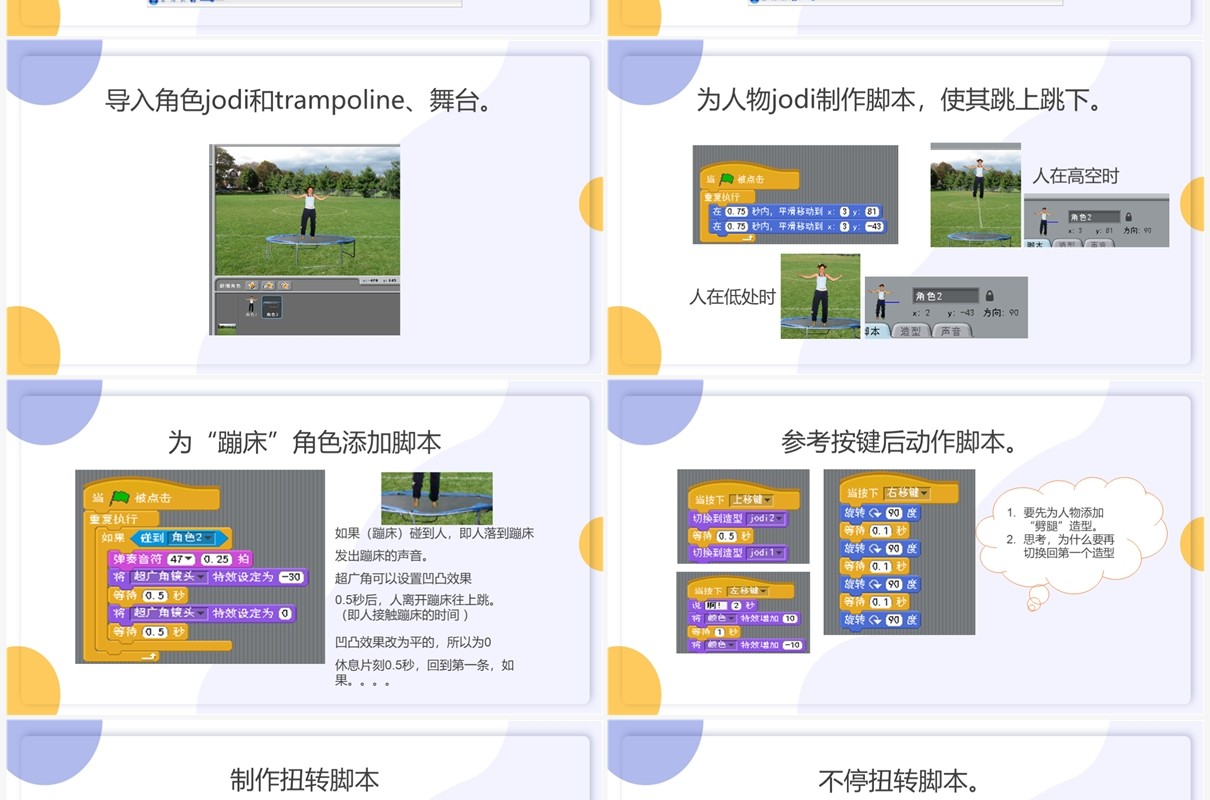Click the y: -43 value in the glide block

pos(873,227)
